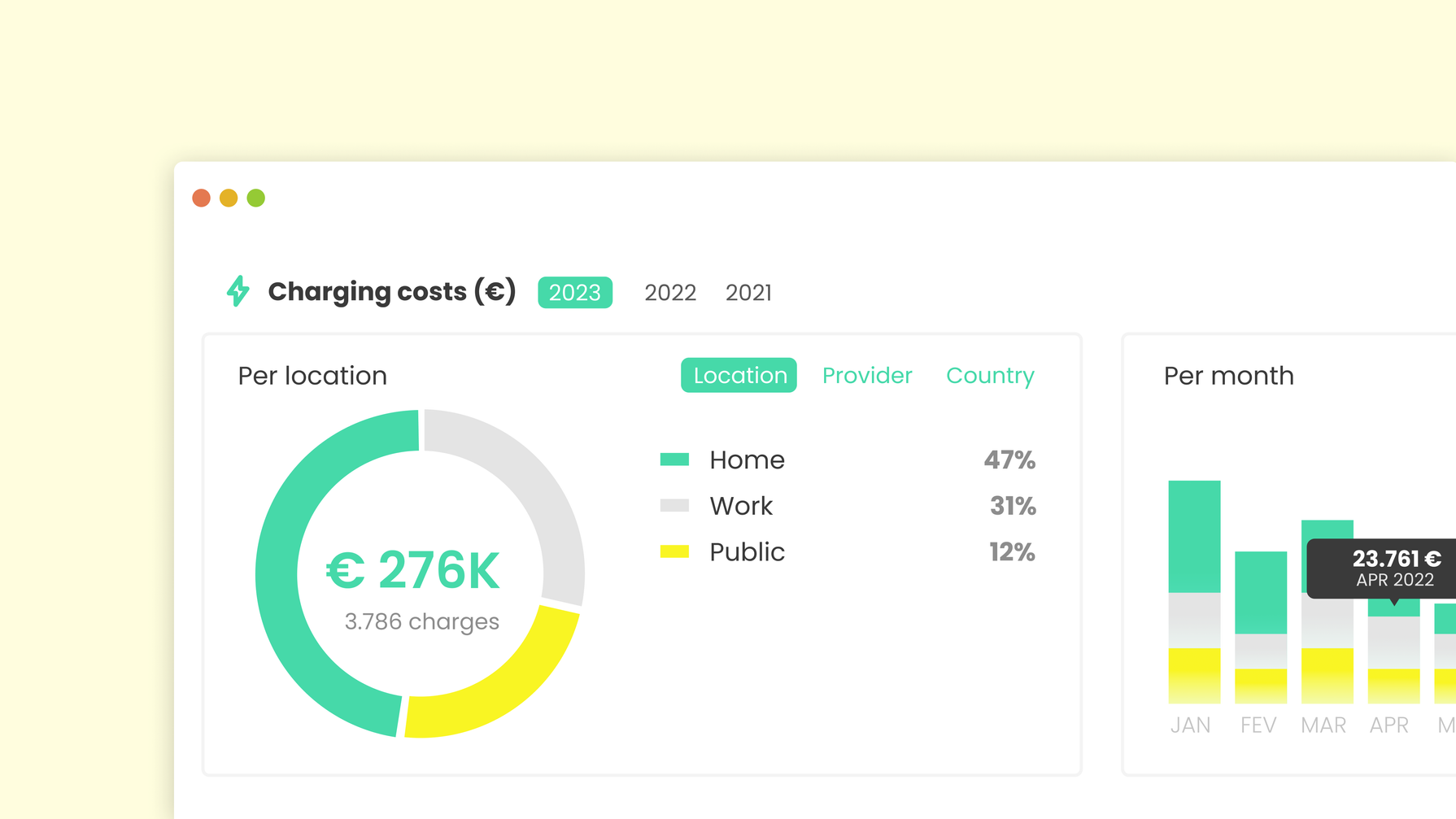Click the yellow minimize window dot
Image resolution: width=1456 pixels, height=819 pixels.
229,198
